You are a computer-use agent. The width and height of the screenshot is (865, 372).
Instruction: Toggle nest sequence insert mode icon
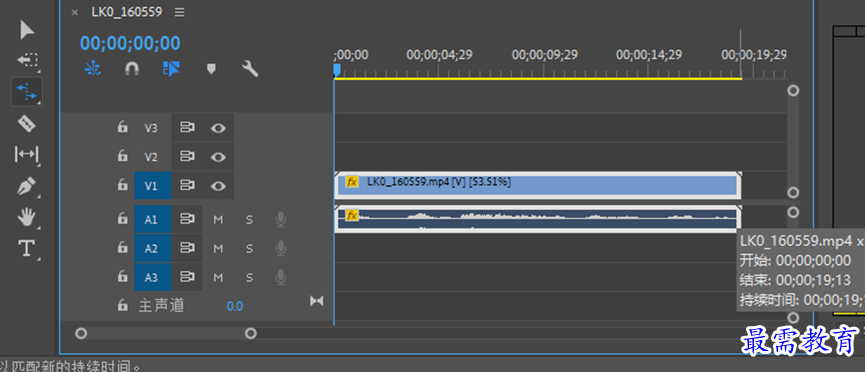(x=93, y=69)
